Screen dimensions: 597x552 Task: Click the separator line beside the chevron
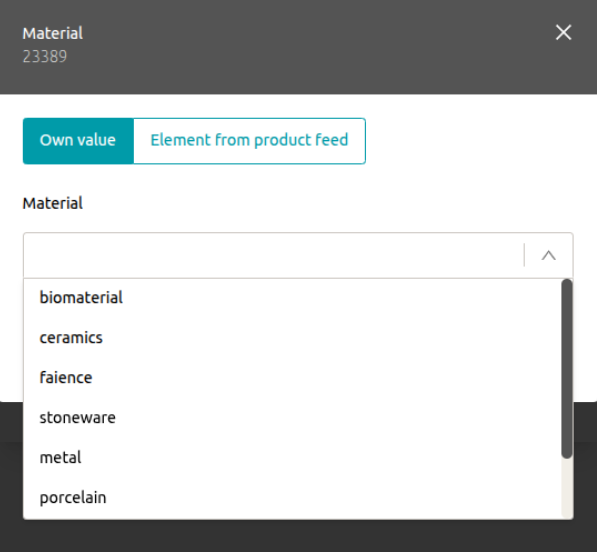524,255
